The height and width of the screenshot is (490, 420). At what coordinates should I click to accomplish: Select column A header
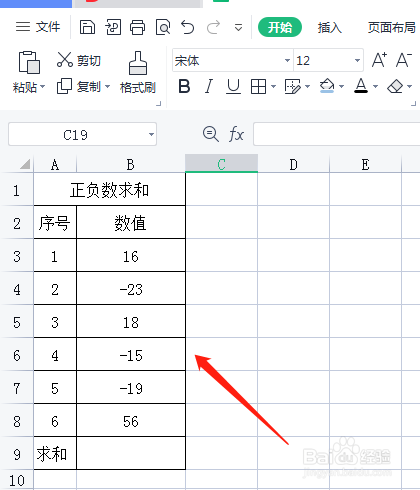[55, 164]
